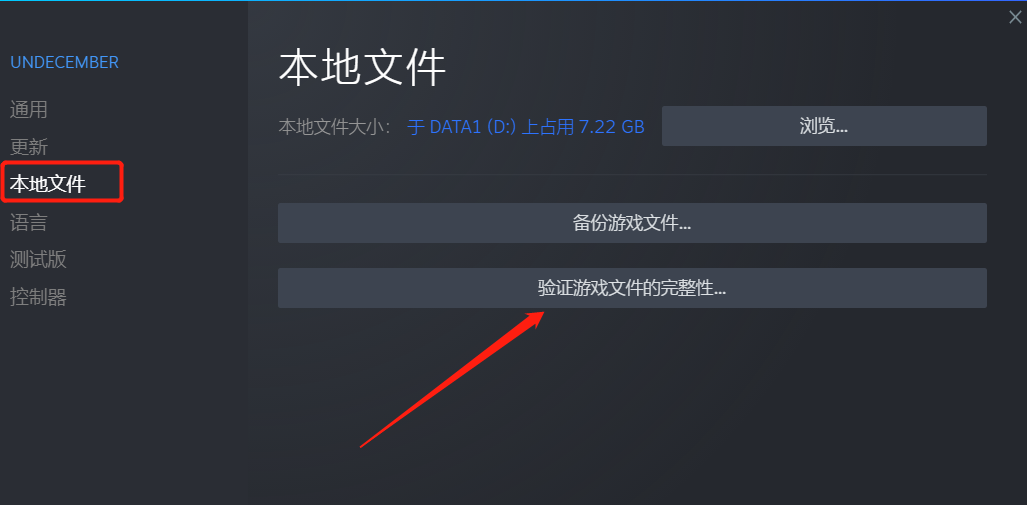Go to the 语言 settings page
The height and width of the screenshot is (505, 1027).
coord(29,223)
